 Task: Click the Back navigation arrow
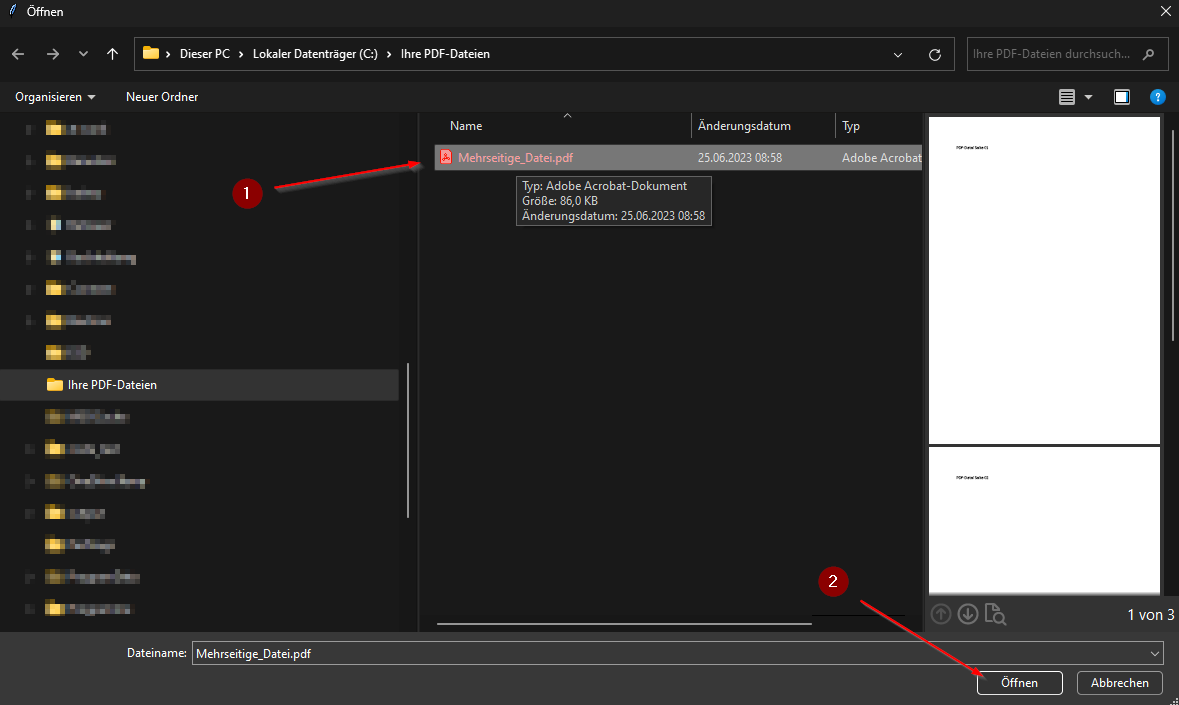18,54
